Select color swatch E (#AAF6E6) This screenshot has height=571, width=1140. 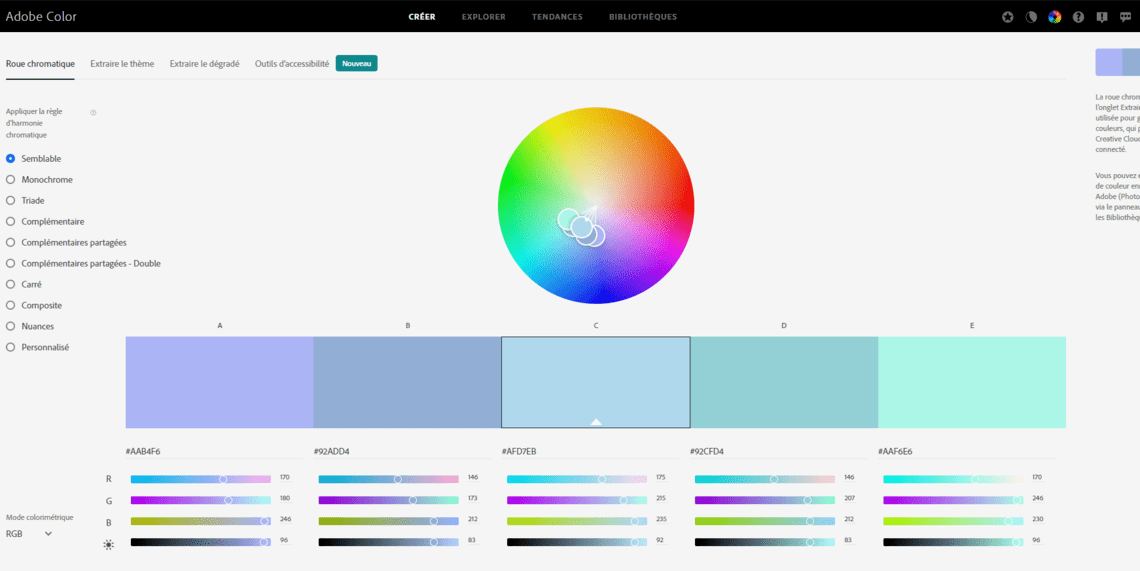[972, 382]
